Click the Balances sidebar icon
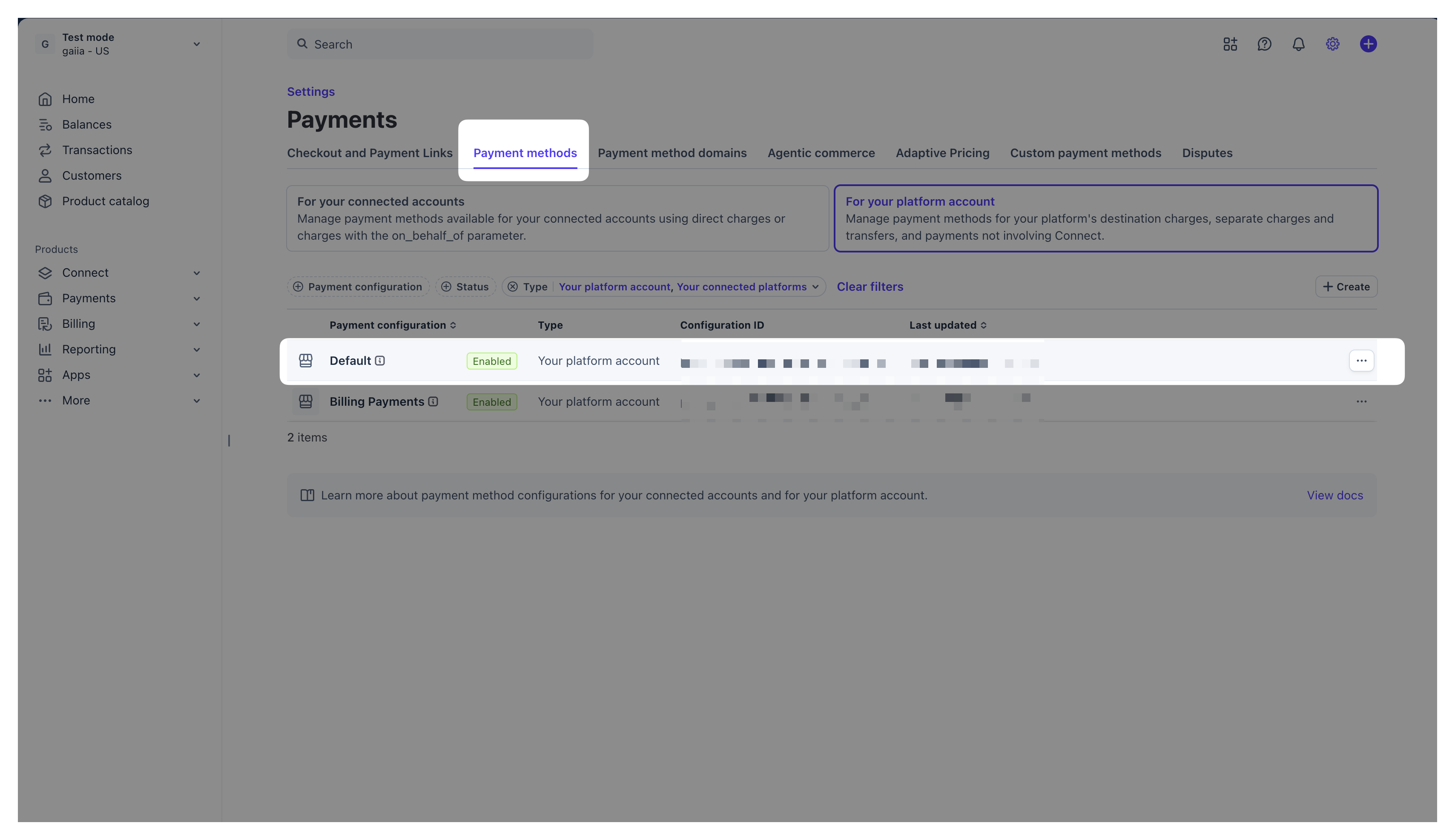Image resolution: width=1455 pixels, height=840 pixels. click(45, 125)
